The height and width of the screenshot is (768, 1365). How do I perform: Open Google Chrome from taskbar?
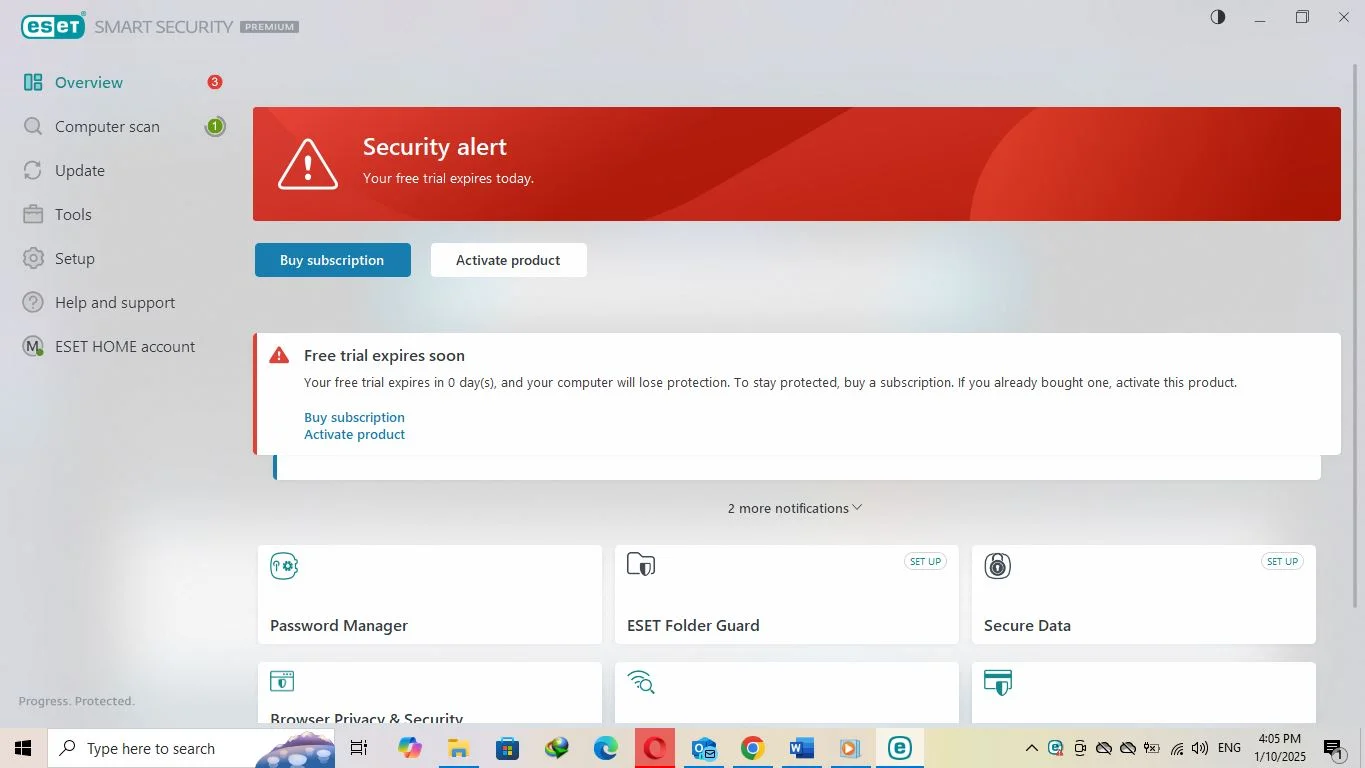tap(753, 748)
